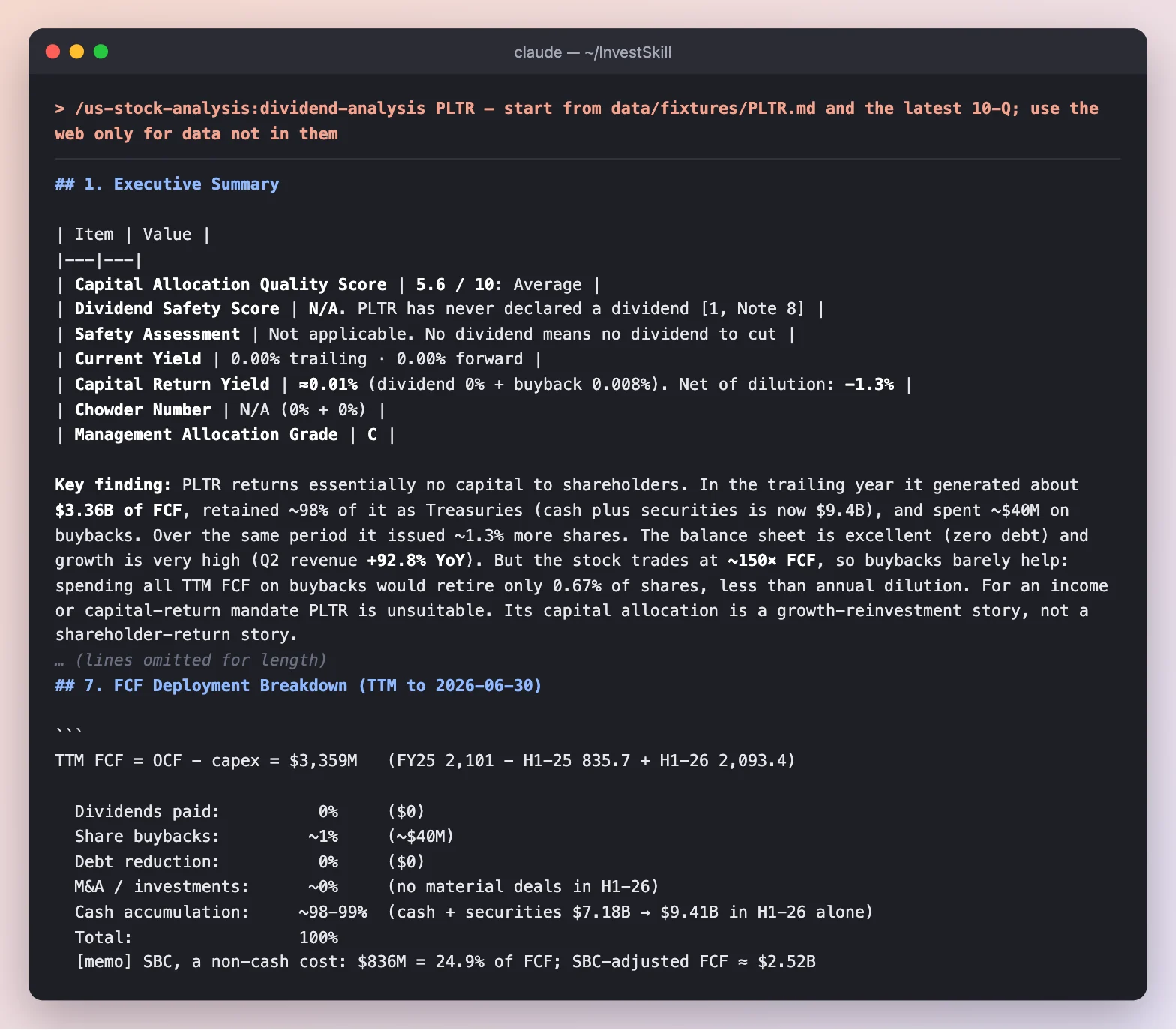Image resolution: width=1176 pixels, height=1030 pixels.
Task: Click the 'M&A / investments:' line label
Action: coord(162,887)
